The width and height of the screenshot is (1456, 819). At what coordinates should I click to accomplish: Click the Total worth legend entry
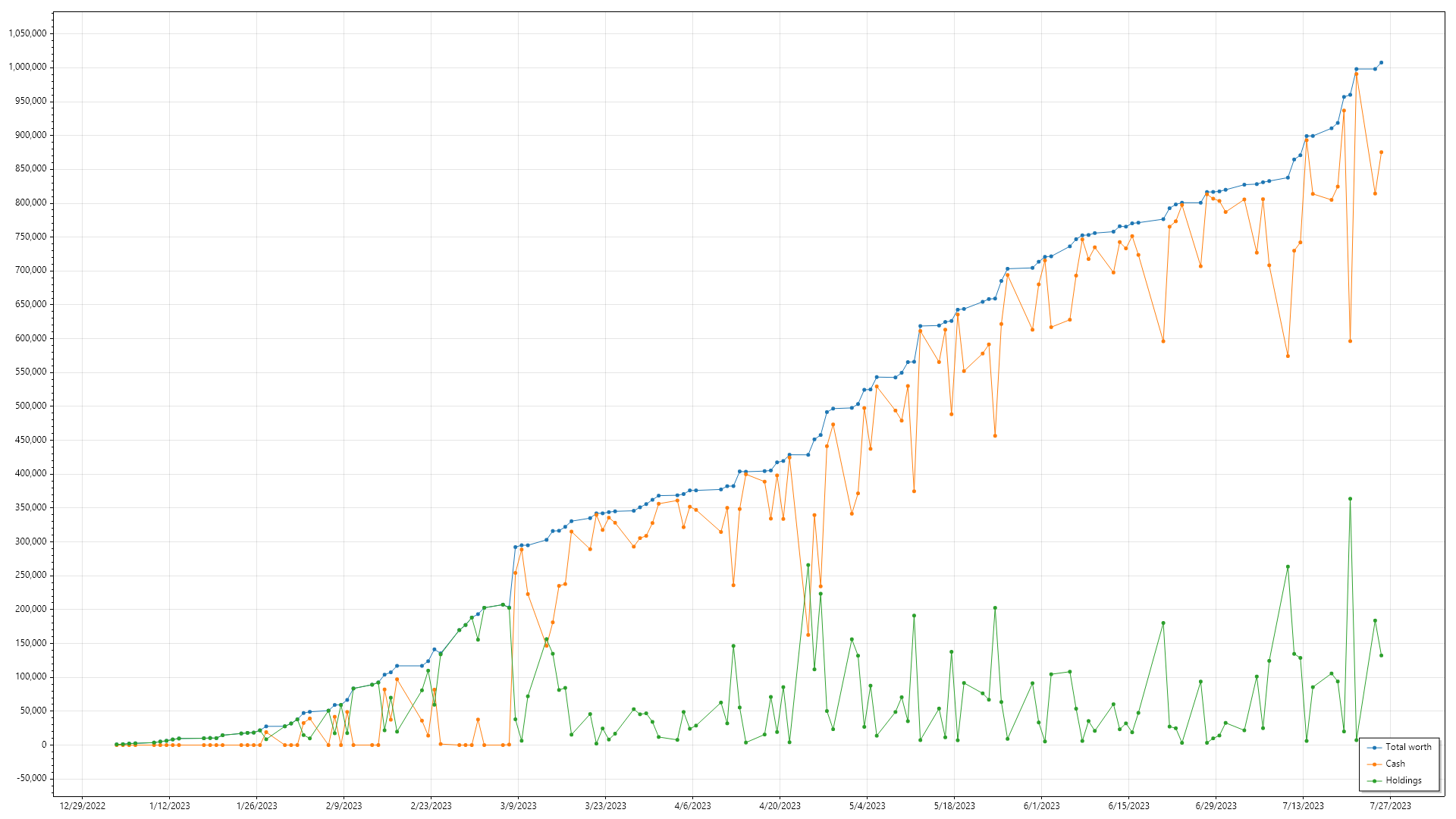click(1407, 747)
